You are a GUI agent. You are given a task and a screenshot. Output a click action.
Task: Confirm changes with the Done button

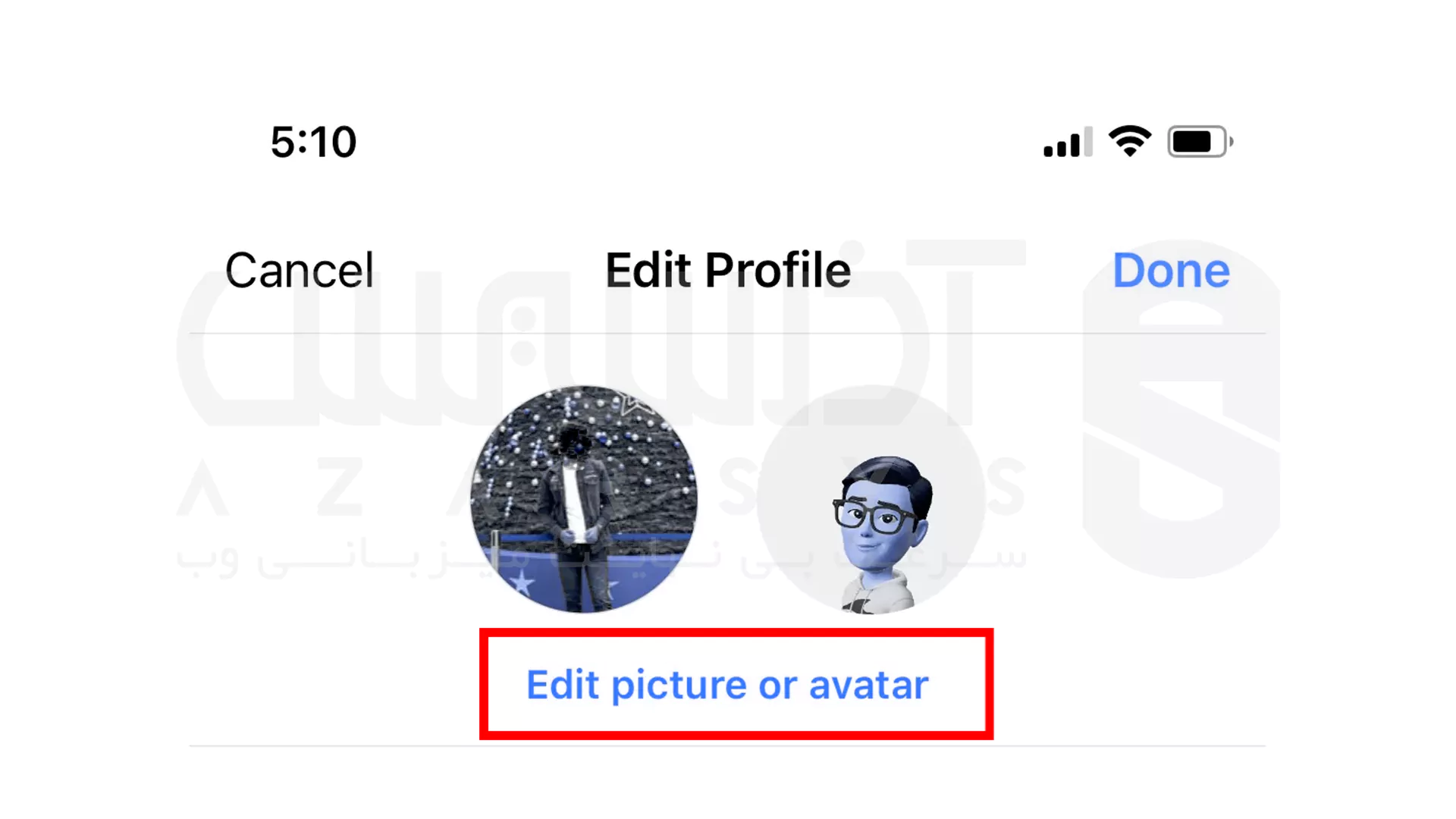1171,270
